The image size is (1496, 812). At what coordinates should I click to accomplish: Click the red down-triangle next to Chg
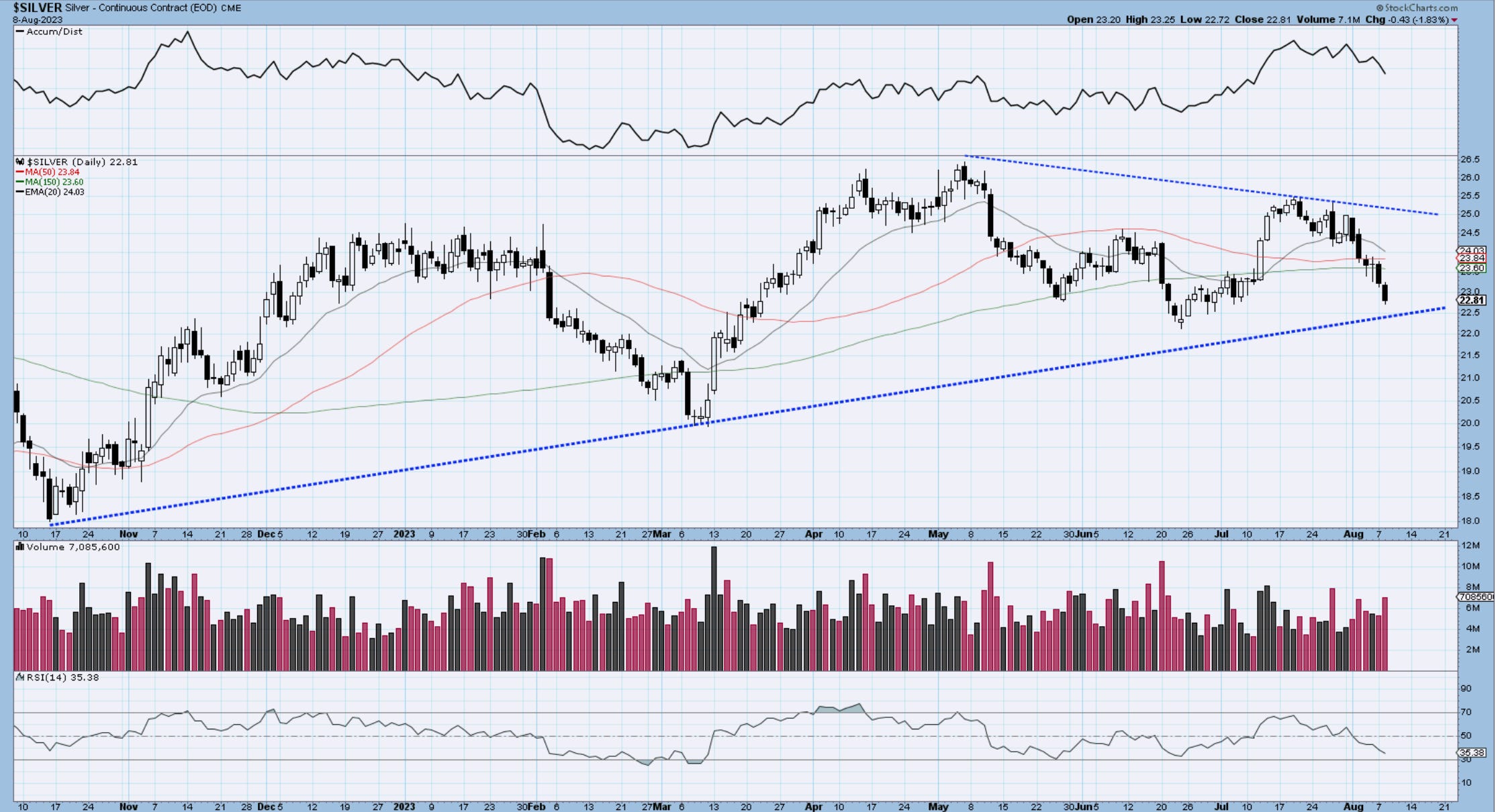click(x=1454, y=20)
